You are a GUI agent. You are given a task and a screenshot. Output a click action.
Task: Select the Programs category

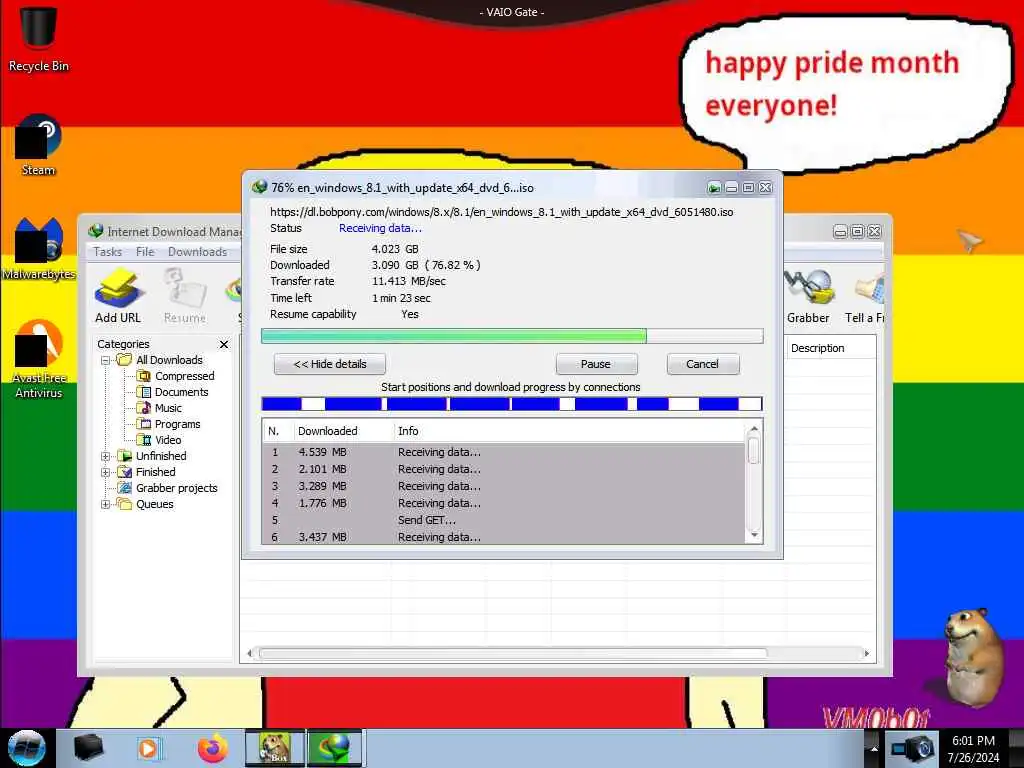(x=177, y=424)
